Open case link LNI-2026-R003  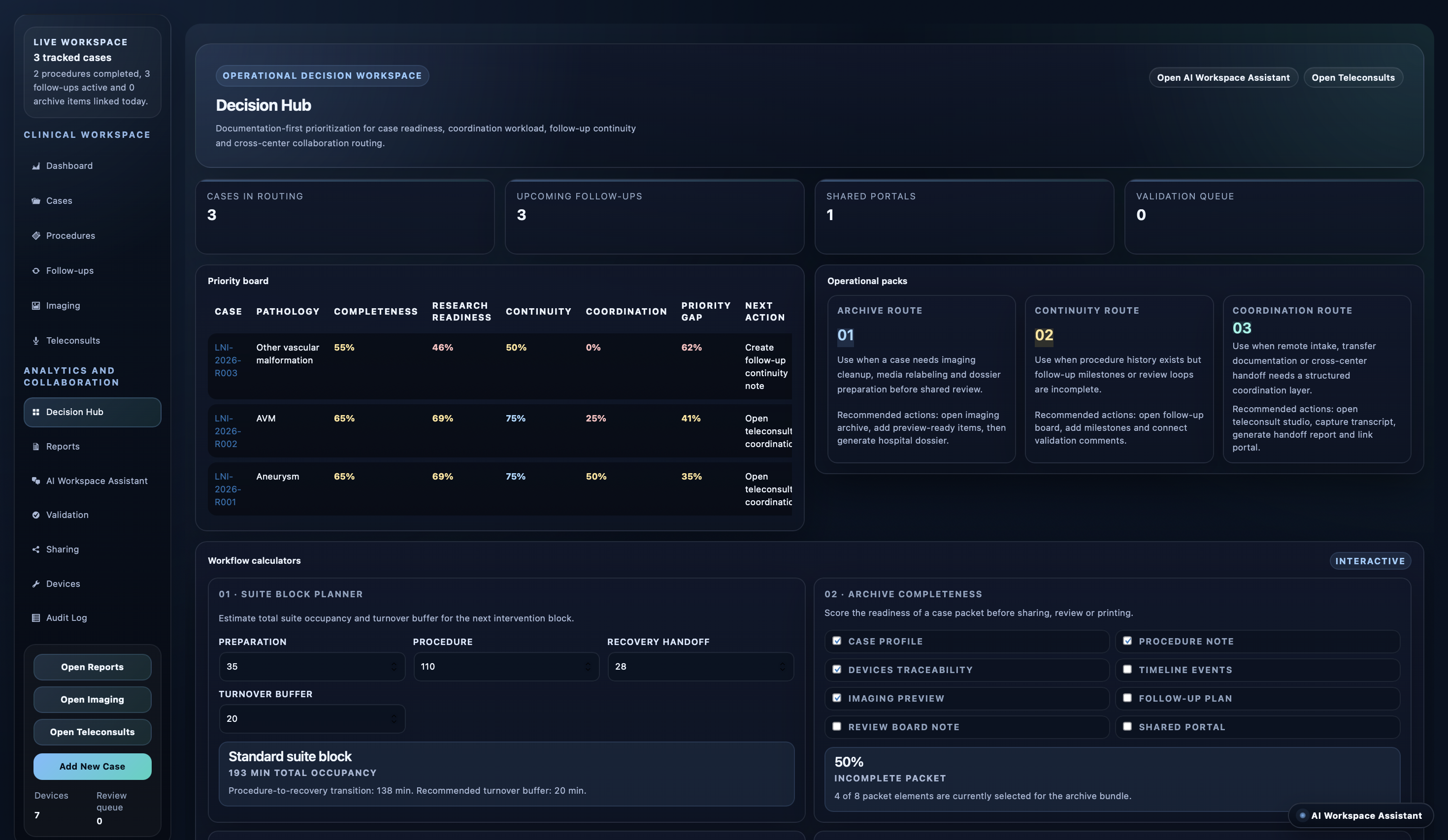click(x=228, y=360)
